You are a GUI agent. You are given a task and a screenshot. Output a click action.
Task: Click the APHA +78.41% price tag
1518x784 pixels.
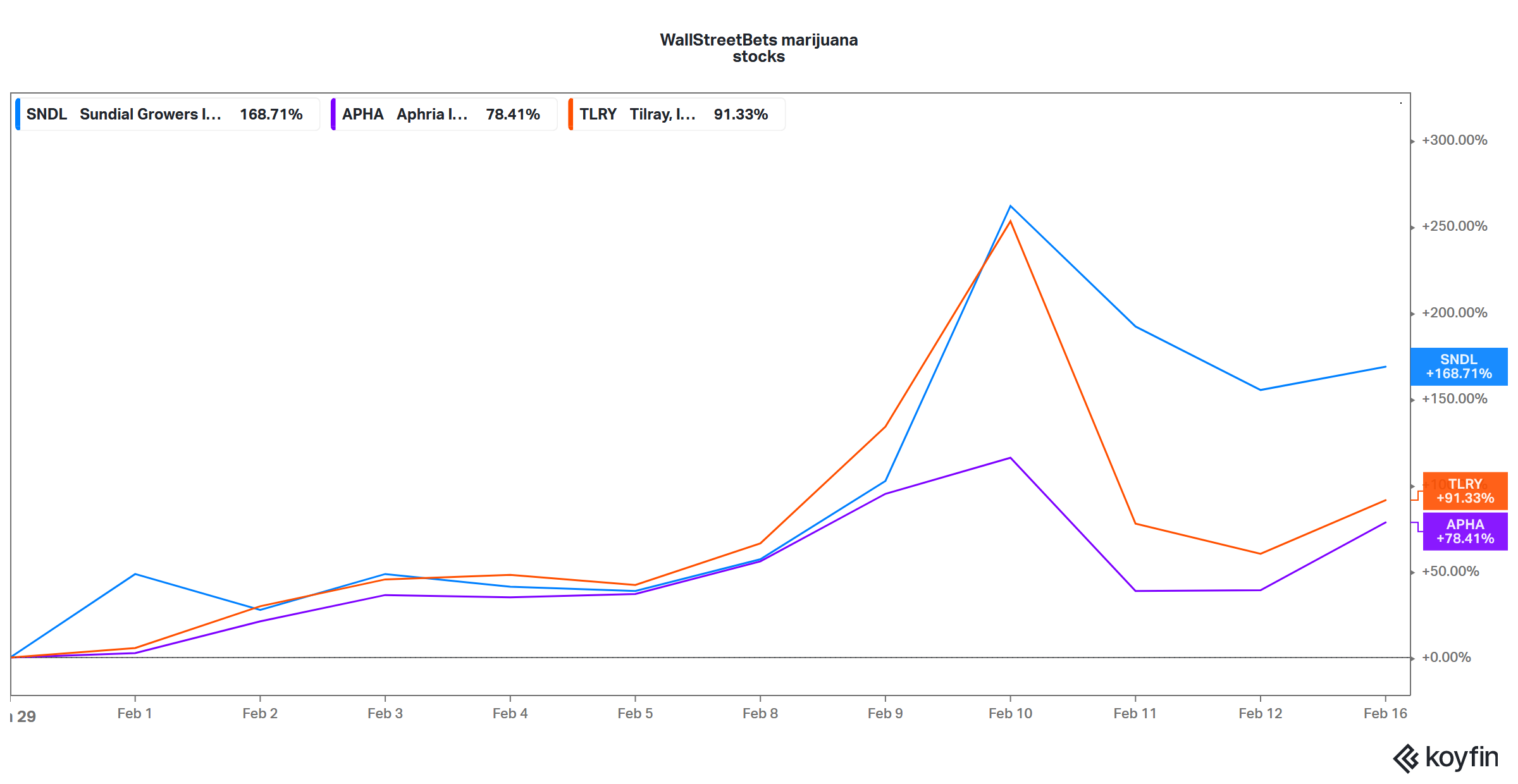[1466, 532]
